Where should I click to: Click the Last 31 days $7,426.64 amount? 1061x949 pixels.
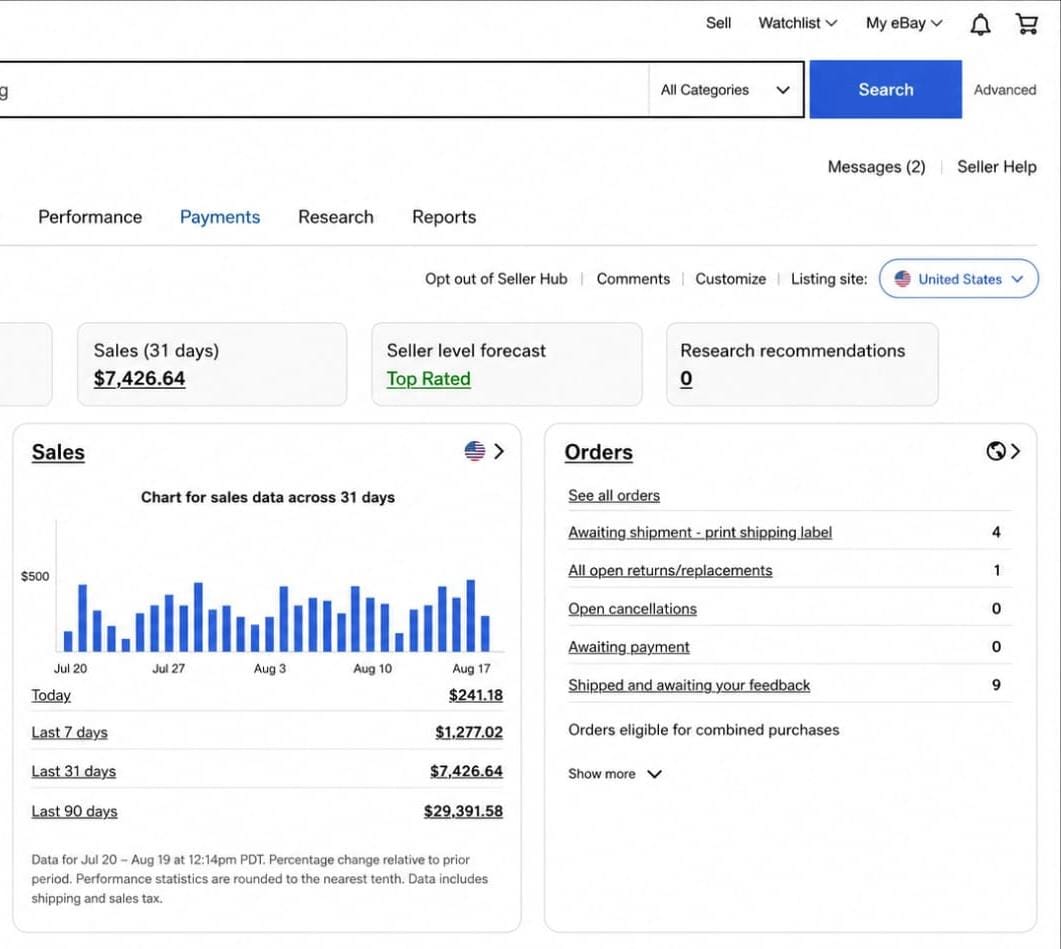pos(466,772)
